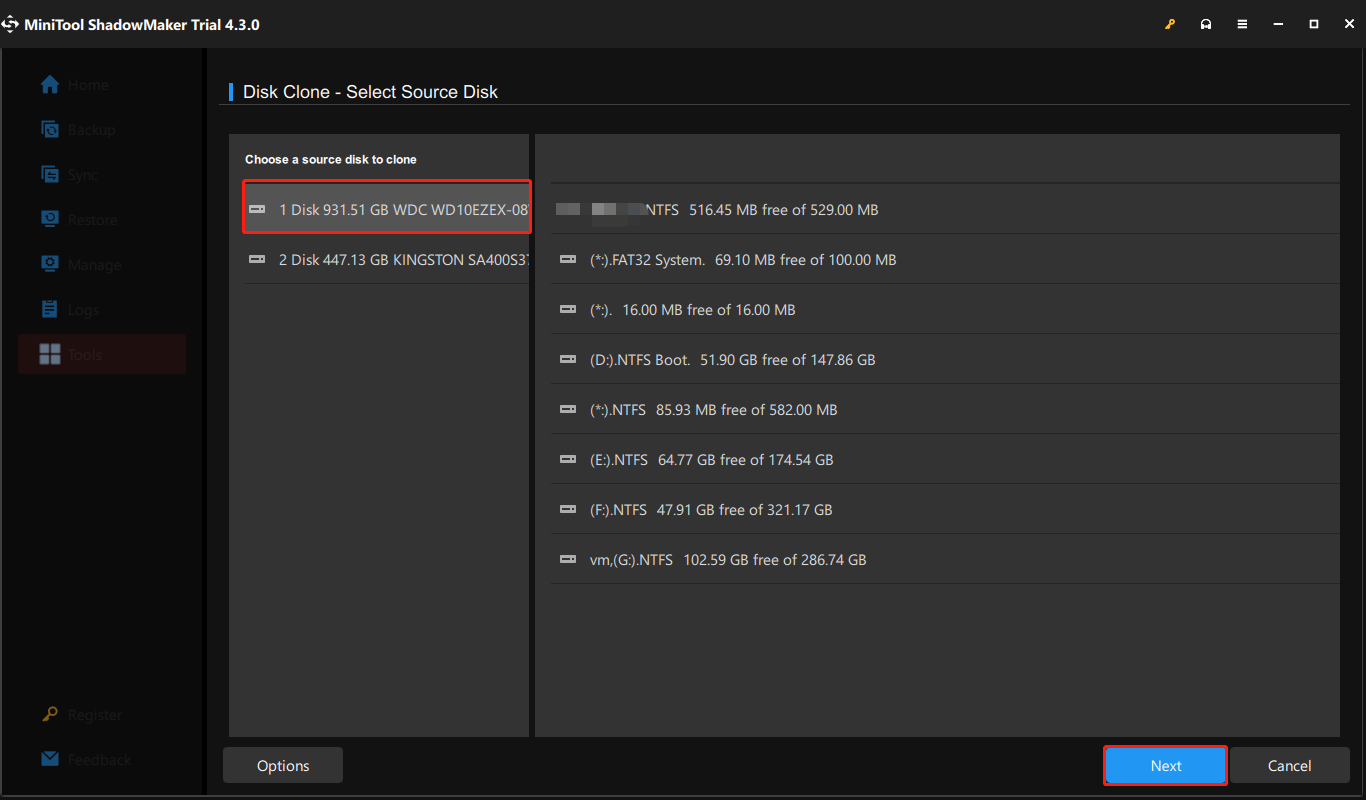
Task: Select the Tools sidebar icon
Action: click(x=49, y=354)
